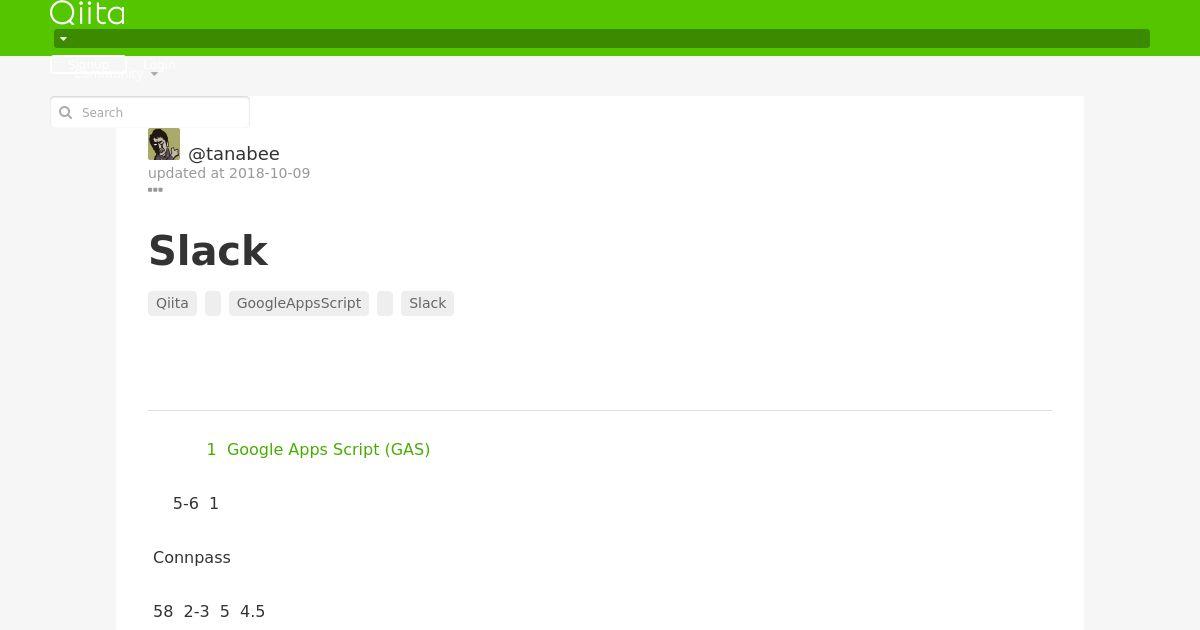Image resolution: width=1200 pixels, height=630 pixels.
Task: Click the '58 2-3 5 4.5' text line
Action: [209, 612]
